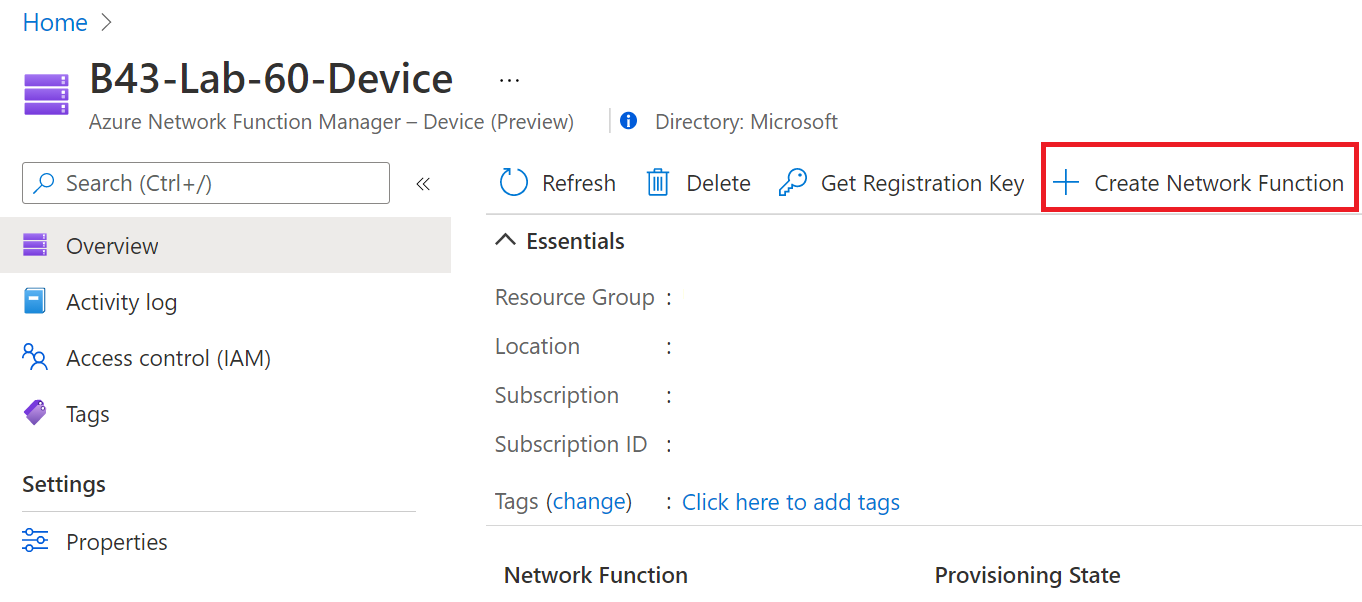Open the Properties settings page
This screenshot has width=1362, height=602.
point(116,541)
